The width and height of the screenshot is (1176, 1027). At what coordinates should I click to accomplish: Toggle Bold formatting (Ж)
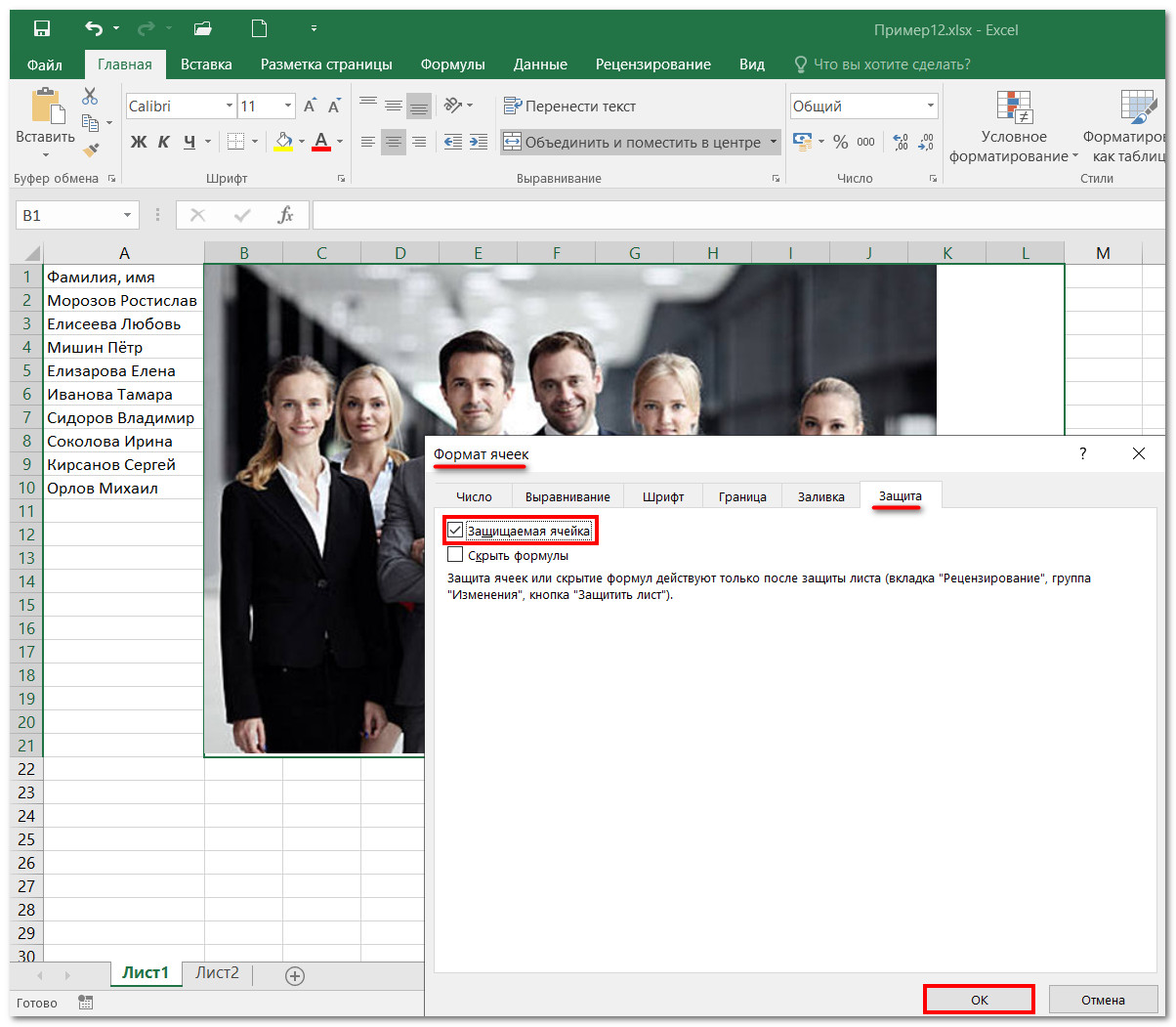pos(138,142)
